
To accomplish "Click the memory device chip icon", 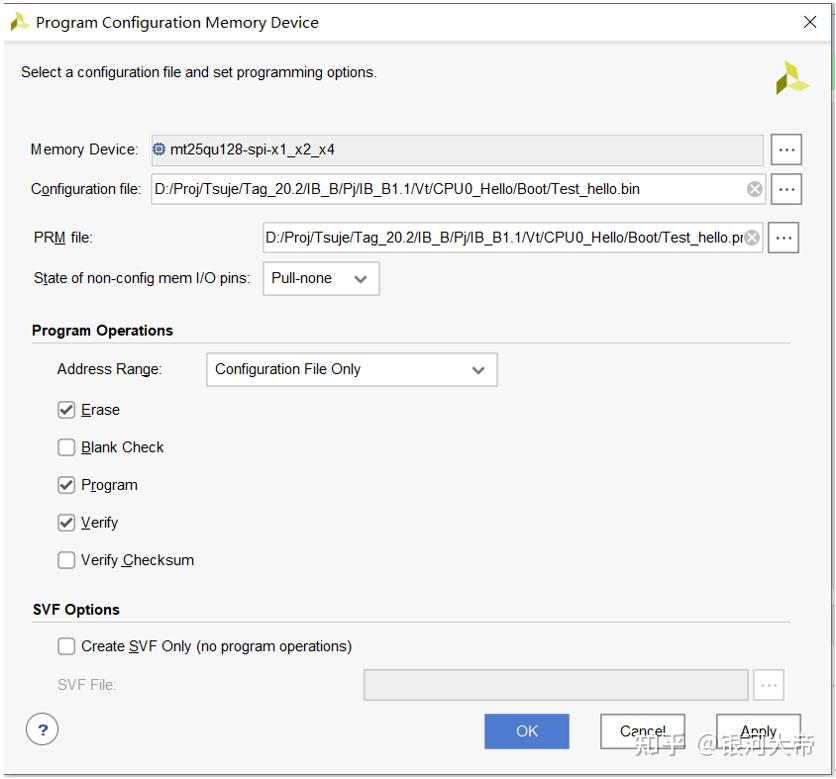I will click(160, 150).
